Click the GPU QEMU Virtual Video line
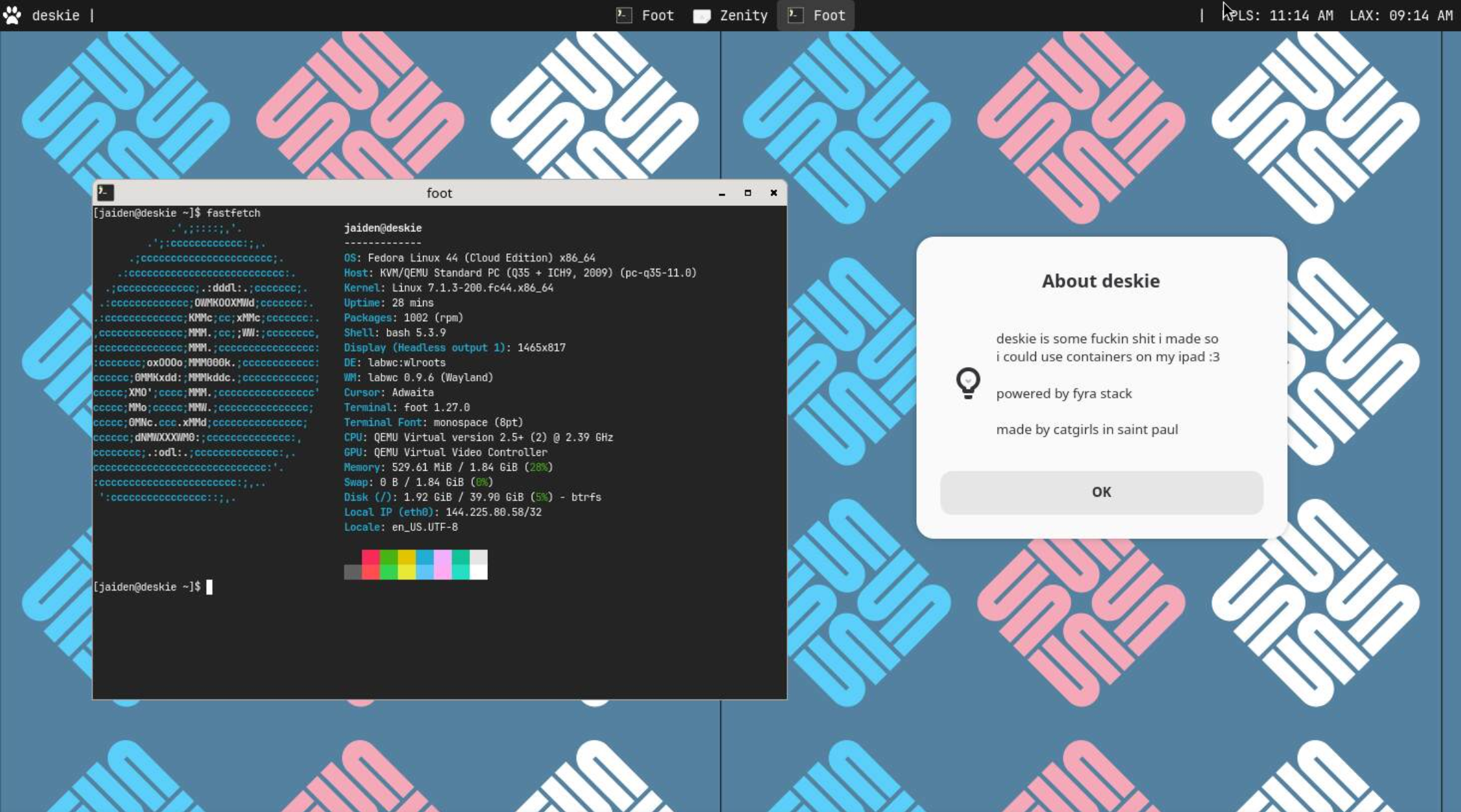The width and height of the screenshot is (1461, 812). pos(446,452)
